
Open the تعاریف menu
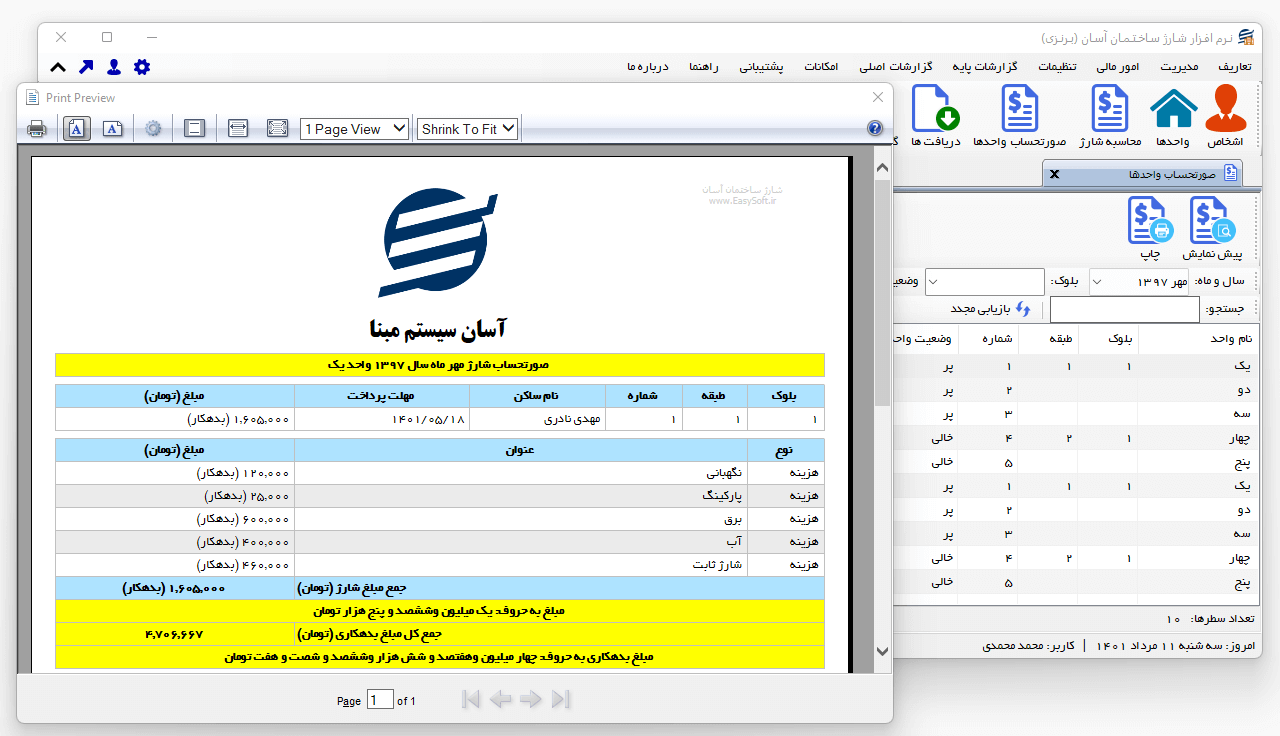(1235, 67)
